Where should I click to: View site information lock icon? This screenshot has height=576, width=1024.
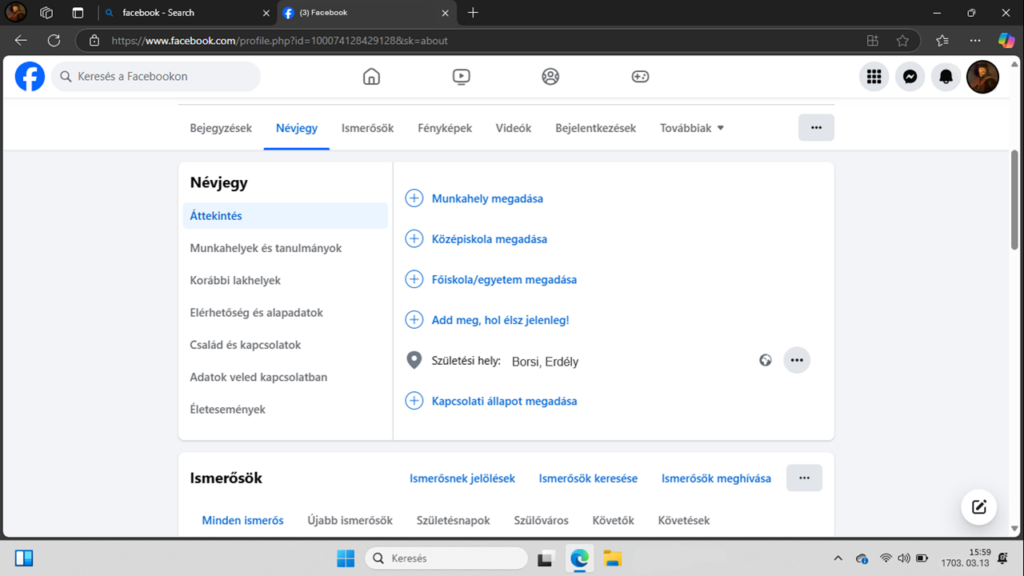pyautogui.click(x=94, y=40)
